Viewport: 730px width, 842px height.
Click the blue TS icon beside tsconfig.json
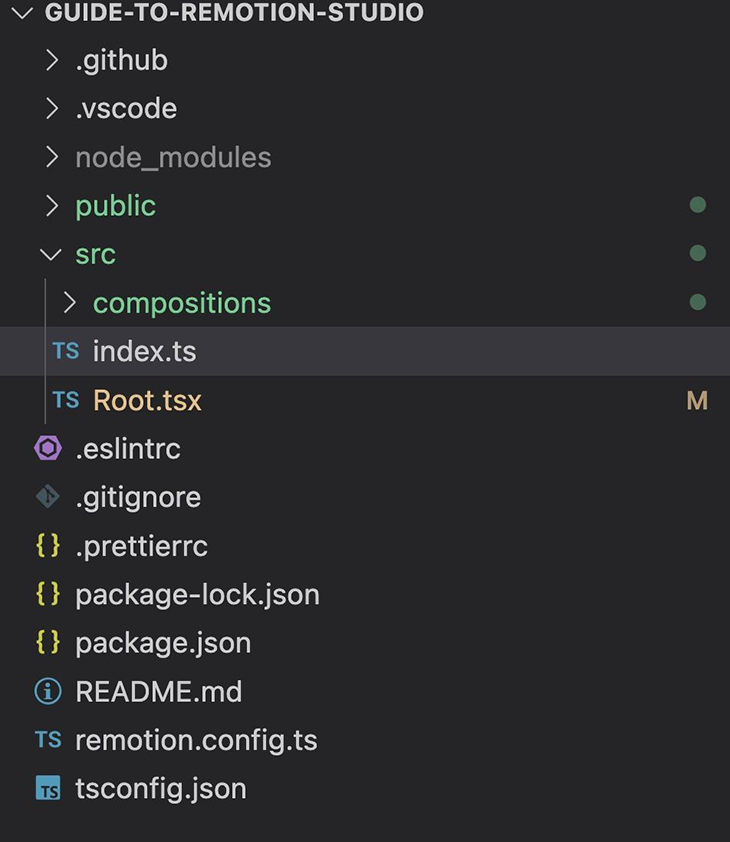point(47,789)
